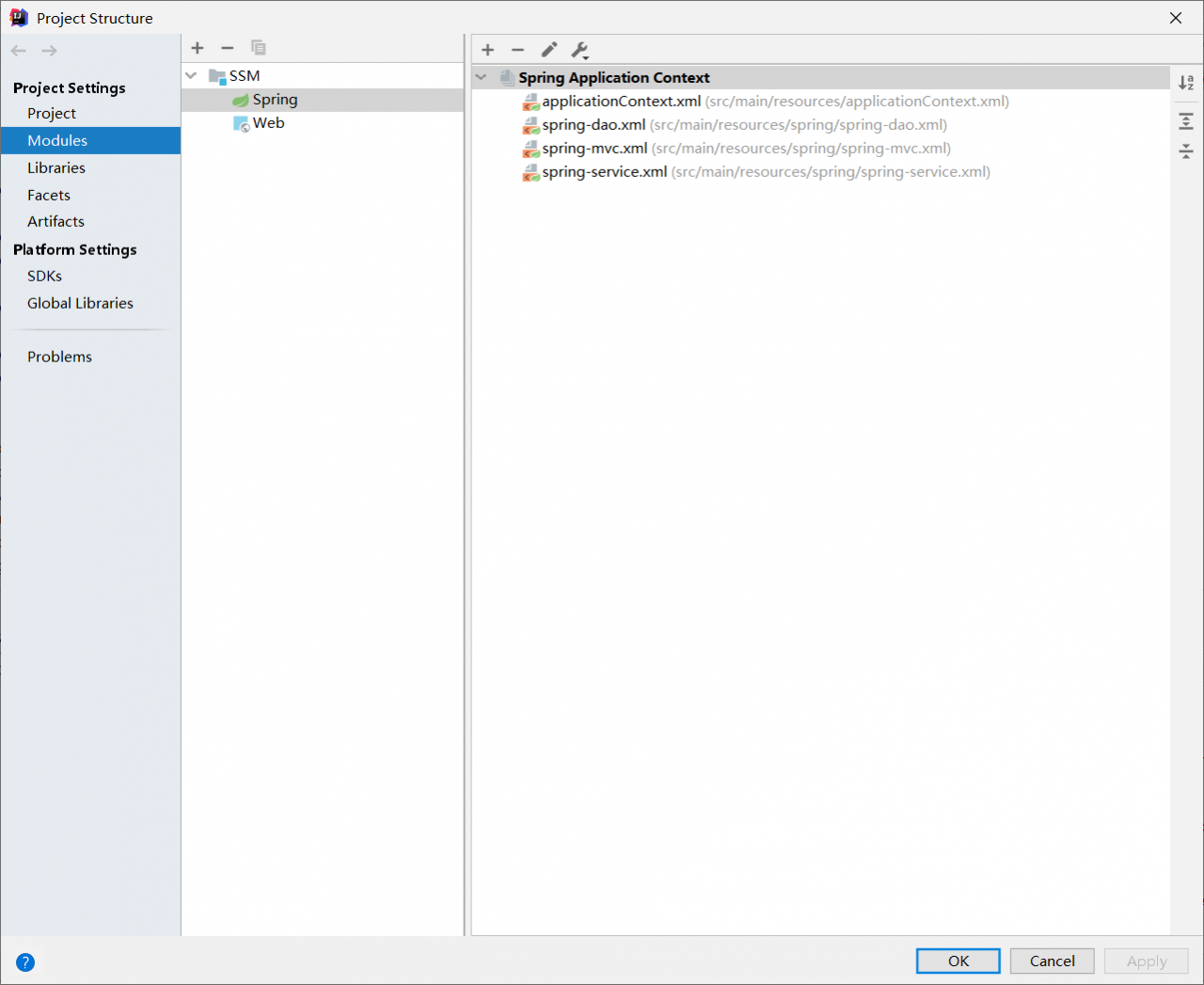Collapse all tree nodes
Screen dimensions: 1204x985
[x=1186, y=151]
